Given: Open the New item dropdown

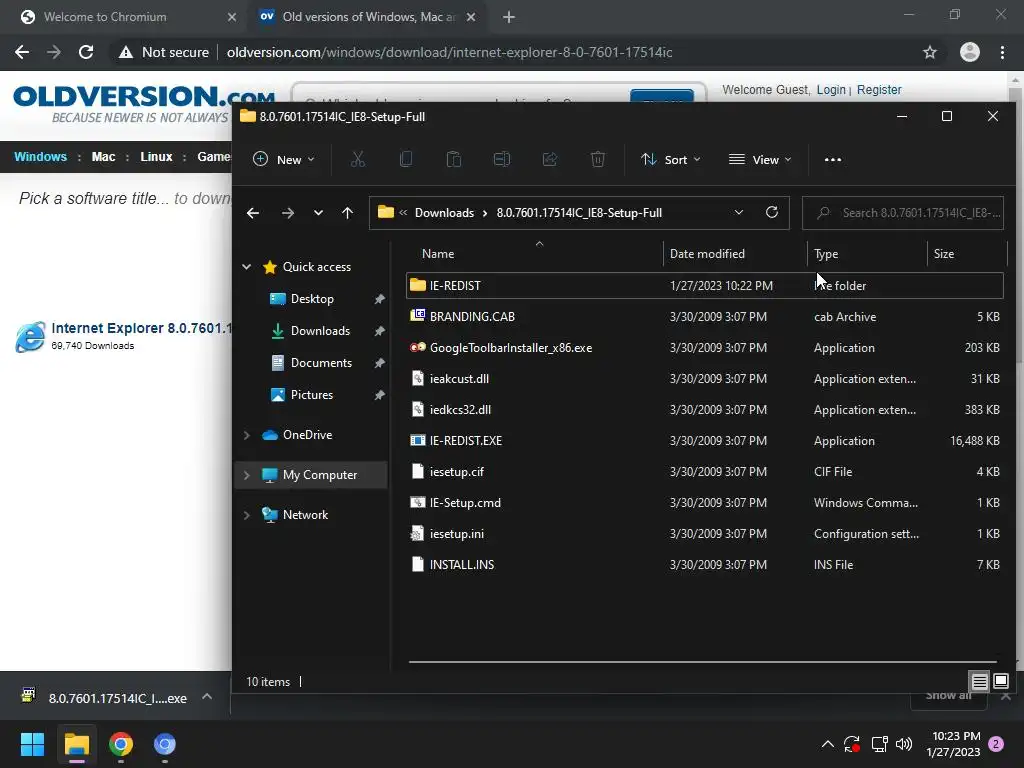Looking at the screenshot, I should (x=284, y=159).
